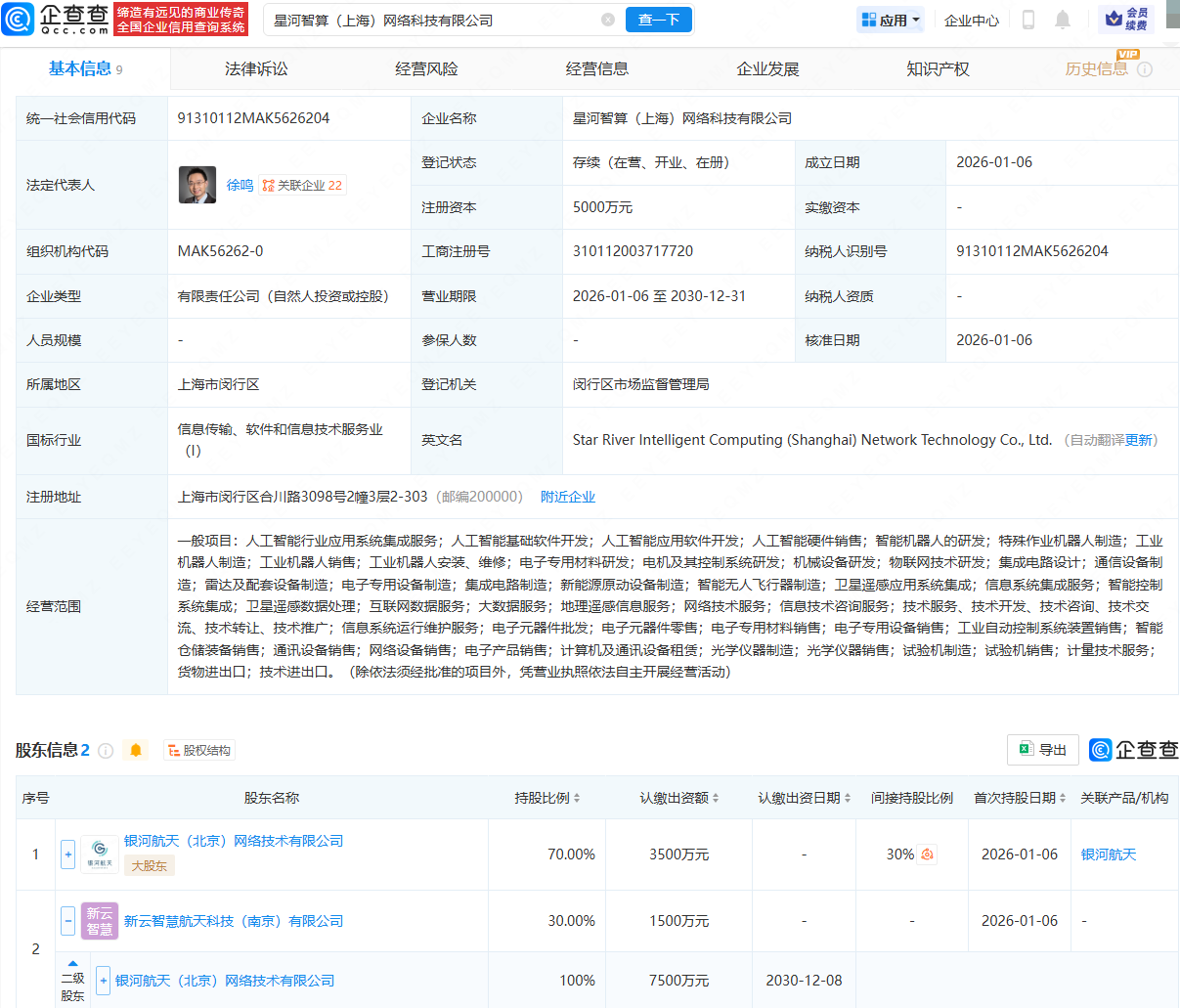This screenshot has width=1180, height=1008.
Task: Click the Qichacha logo in header
Action: [56, 19]
